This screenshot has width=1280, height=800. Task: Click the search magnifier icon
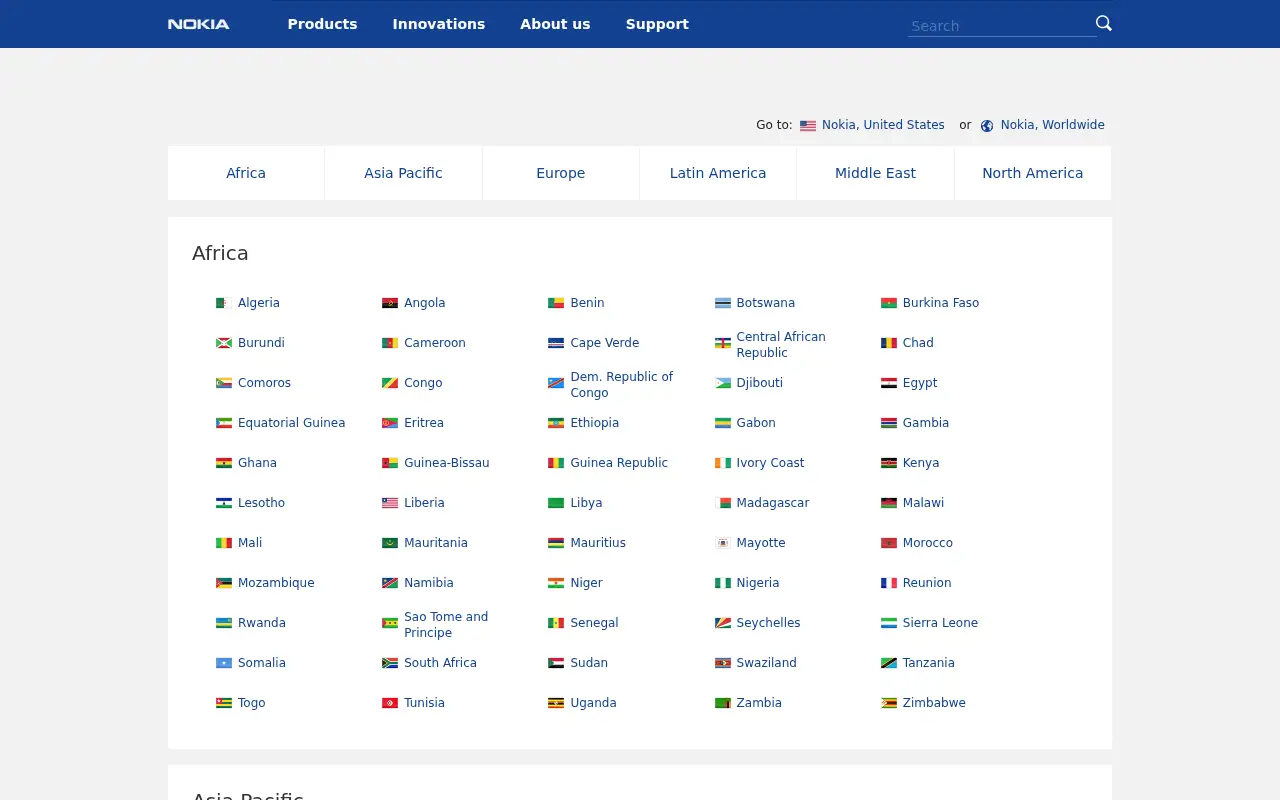(1104, 23)
